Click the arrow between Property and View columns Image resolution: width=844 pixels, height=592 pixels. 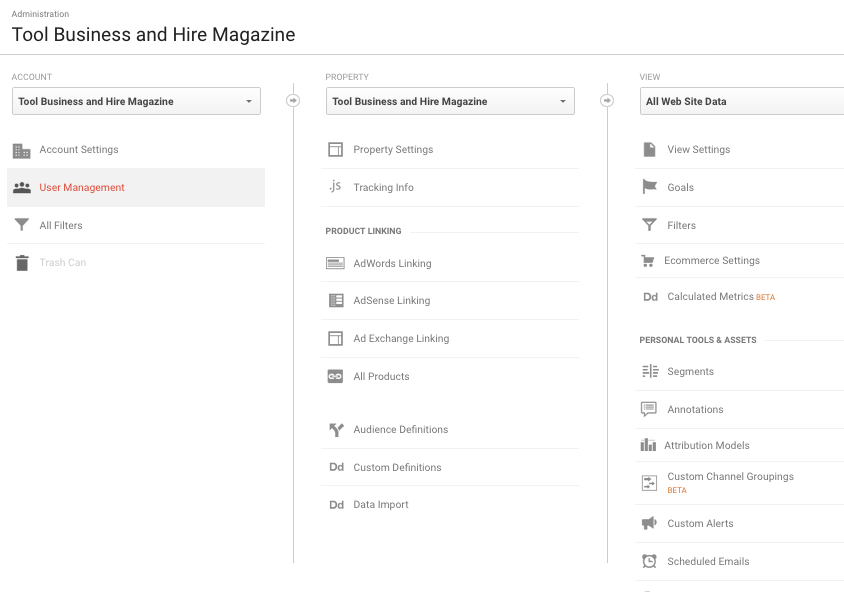pos(607,101)
